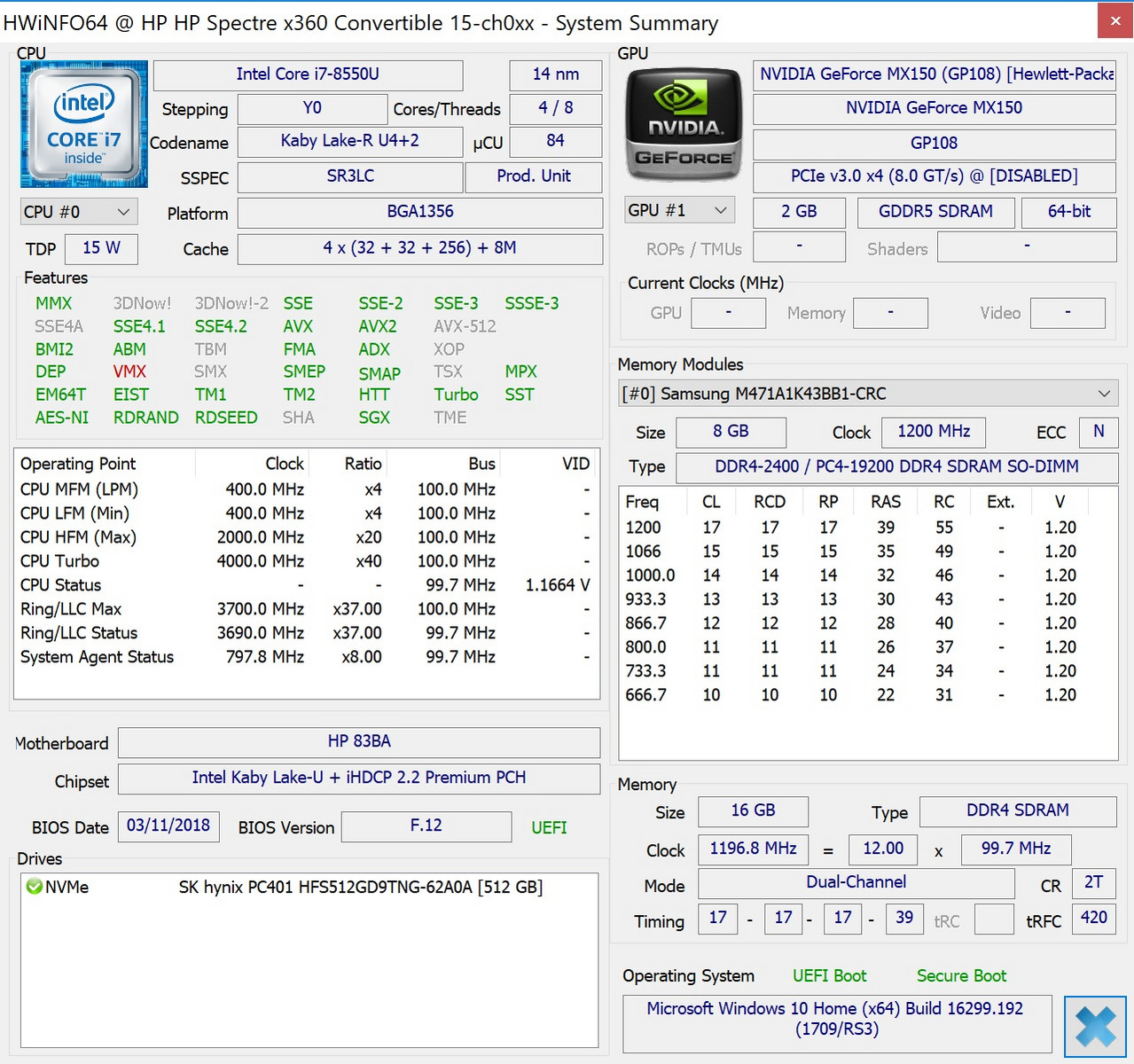
Task: Click the SK hynix PC401 drive entry
Action: [360, 887]
